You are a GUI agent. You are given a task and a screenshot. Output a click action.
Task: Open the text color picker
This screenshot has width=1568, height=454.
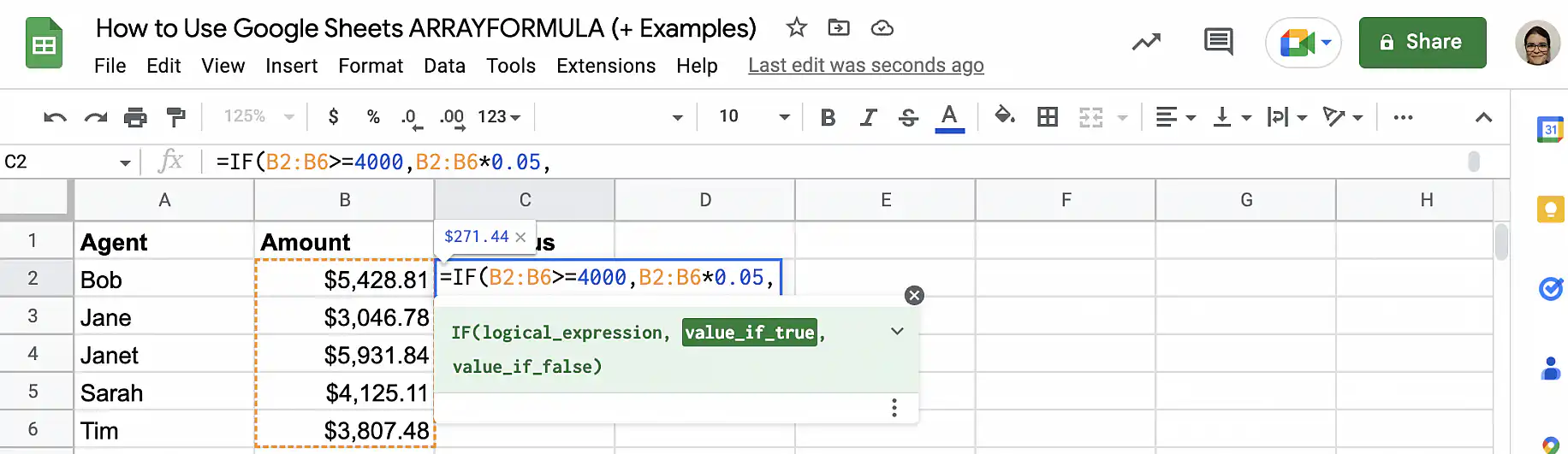pyautogui.click(x=949, y=117)
